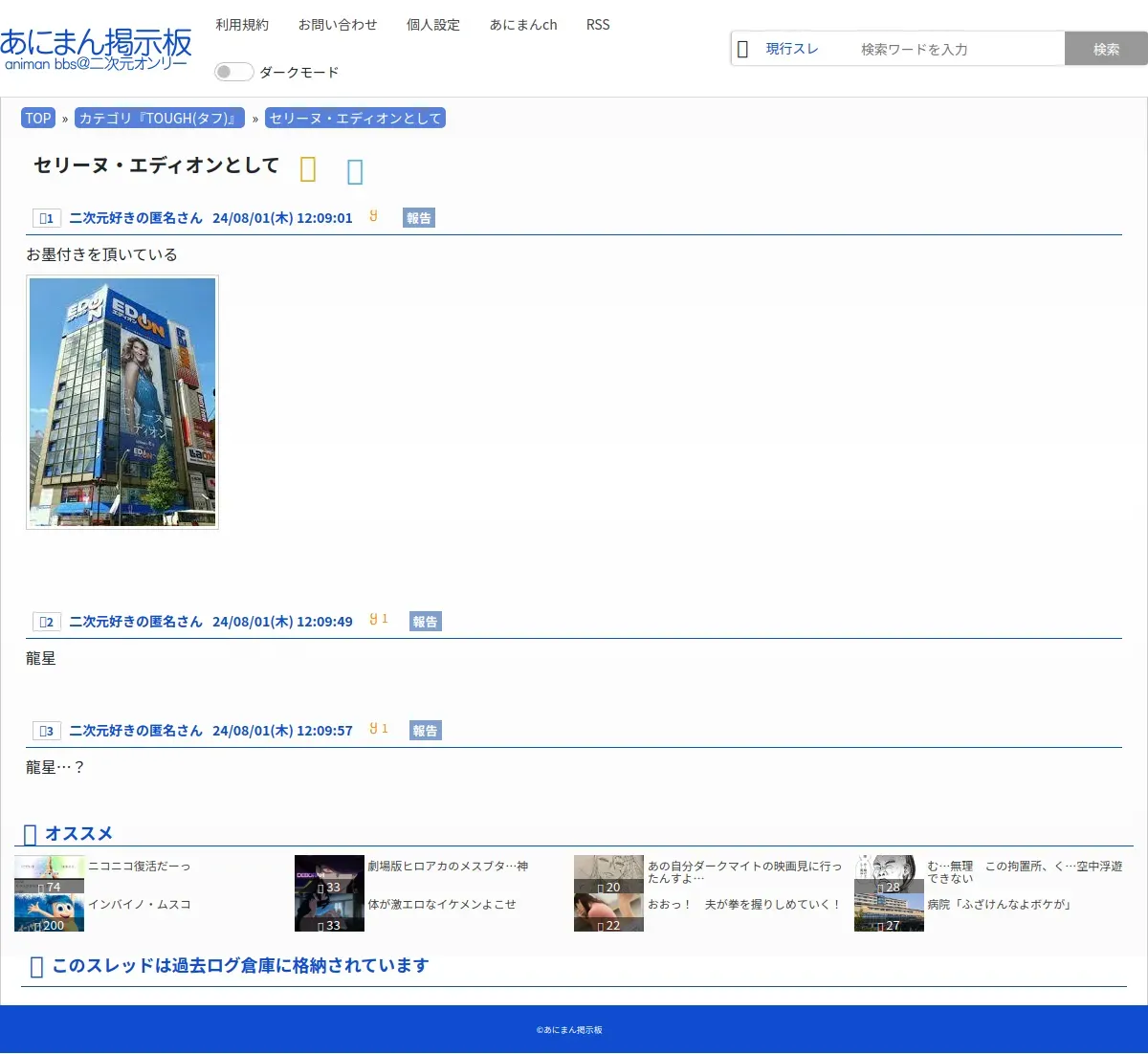This screenshot has height=1054, width=1148.
Task: Click thumbnail with 20 comment count
Action: point(608,874)
